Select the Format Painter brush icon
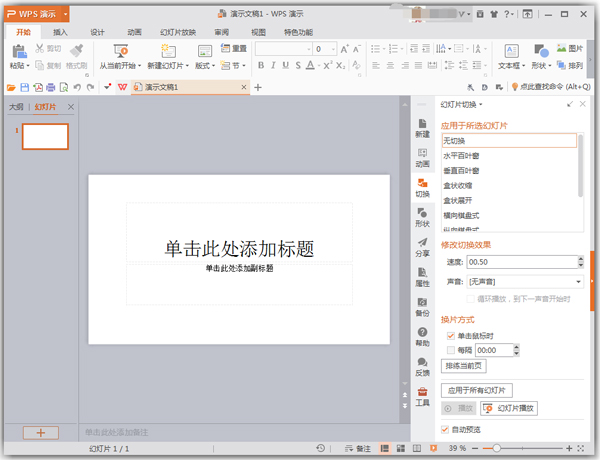The width and height of the screenshot is (600, 460). tap(77, 51)
